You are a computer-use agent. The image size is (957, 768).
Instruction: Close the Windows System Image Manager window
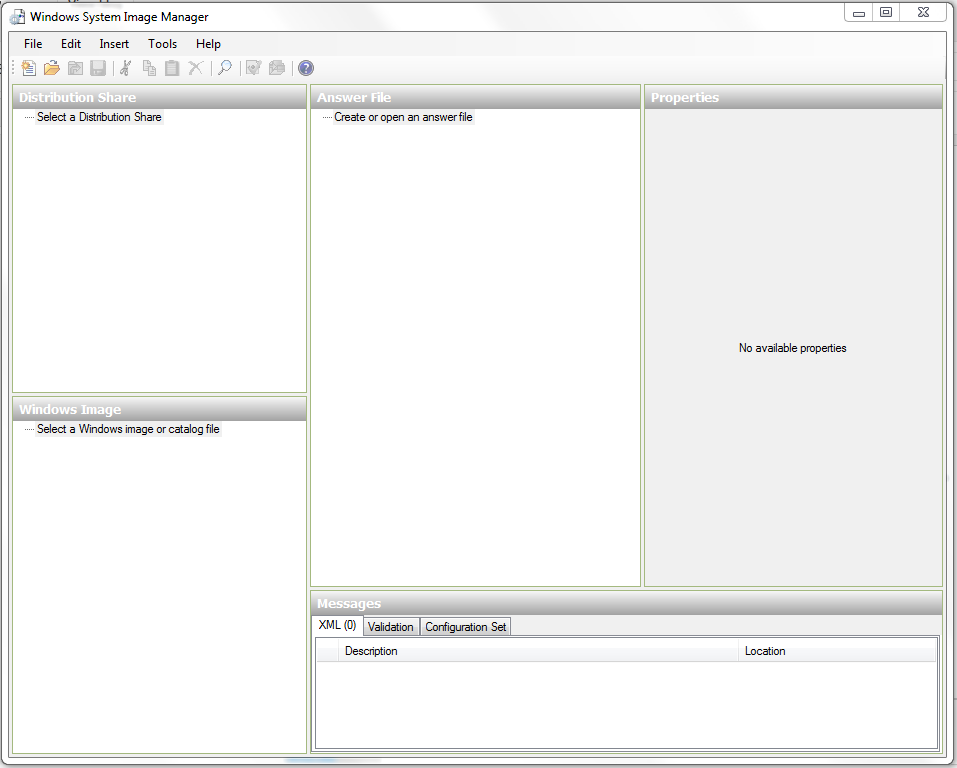point(923,13)
